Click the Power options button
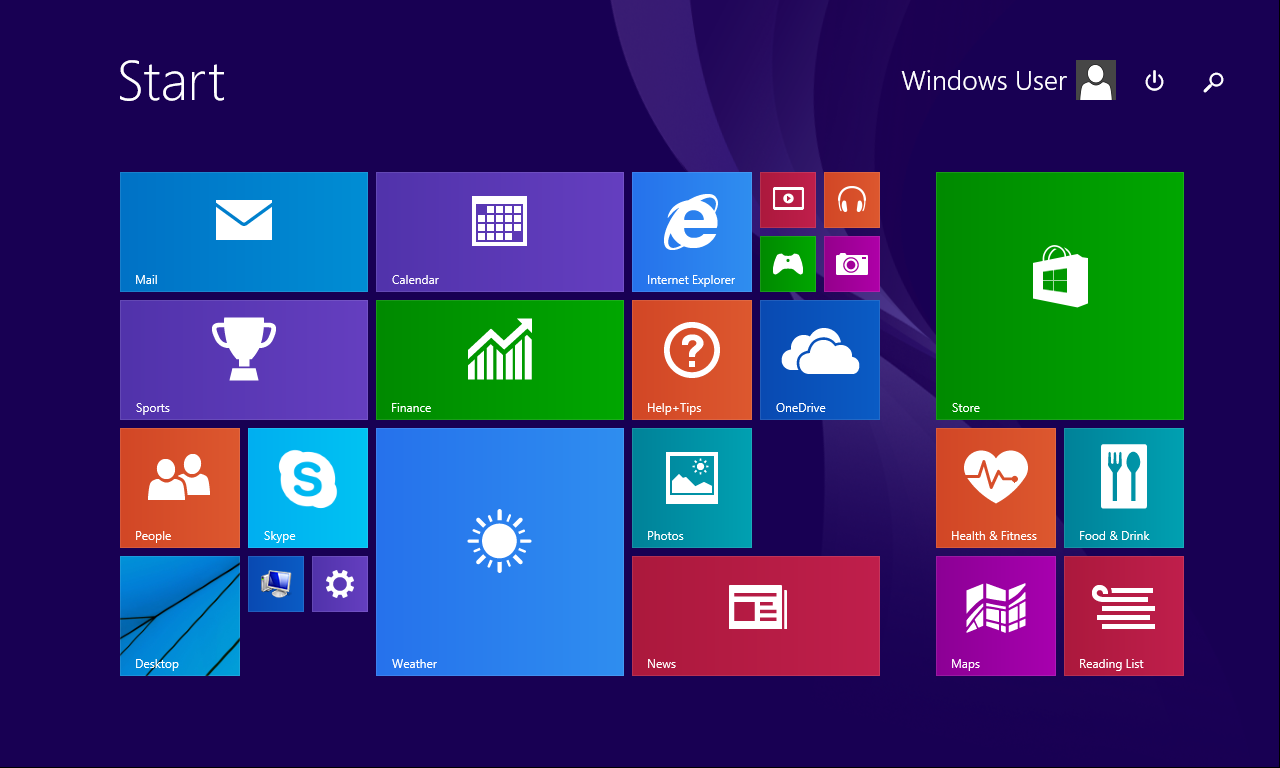The height and width of the screenshot is (768, 1280). [x=1154, y=81]
